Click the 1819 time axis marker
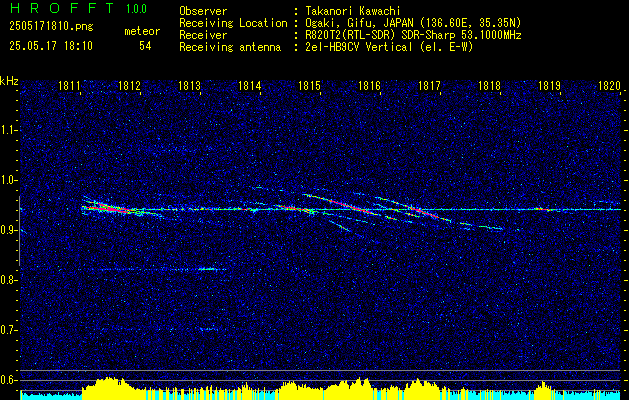Viewport: 629px width, 400px height. 549,85
